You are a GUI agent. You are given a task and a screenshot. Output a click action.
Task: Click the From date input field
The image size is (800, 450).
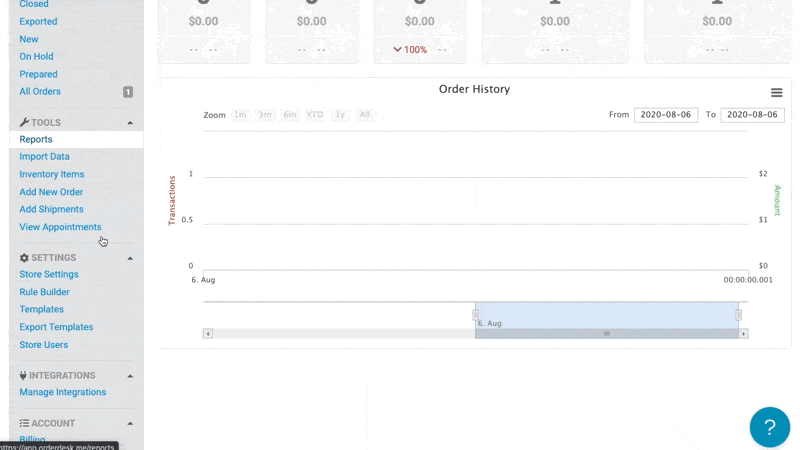pyautogui.click(x=665, y=115)
